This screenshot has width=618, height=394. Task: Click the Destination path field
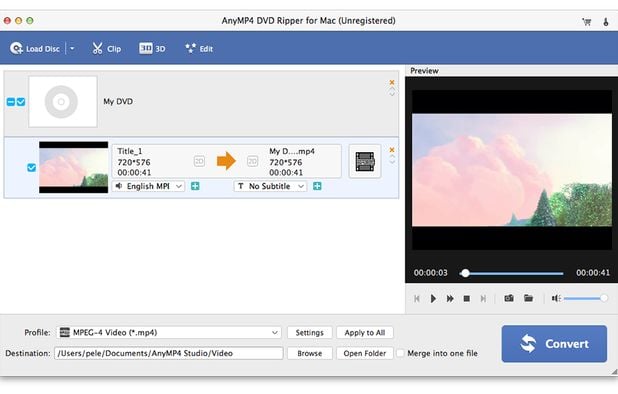[169, 353]
